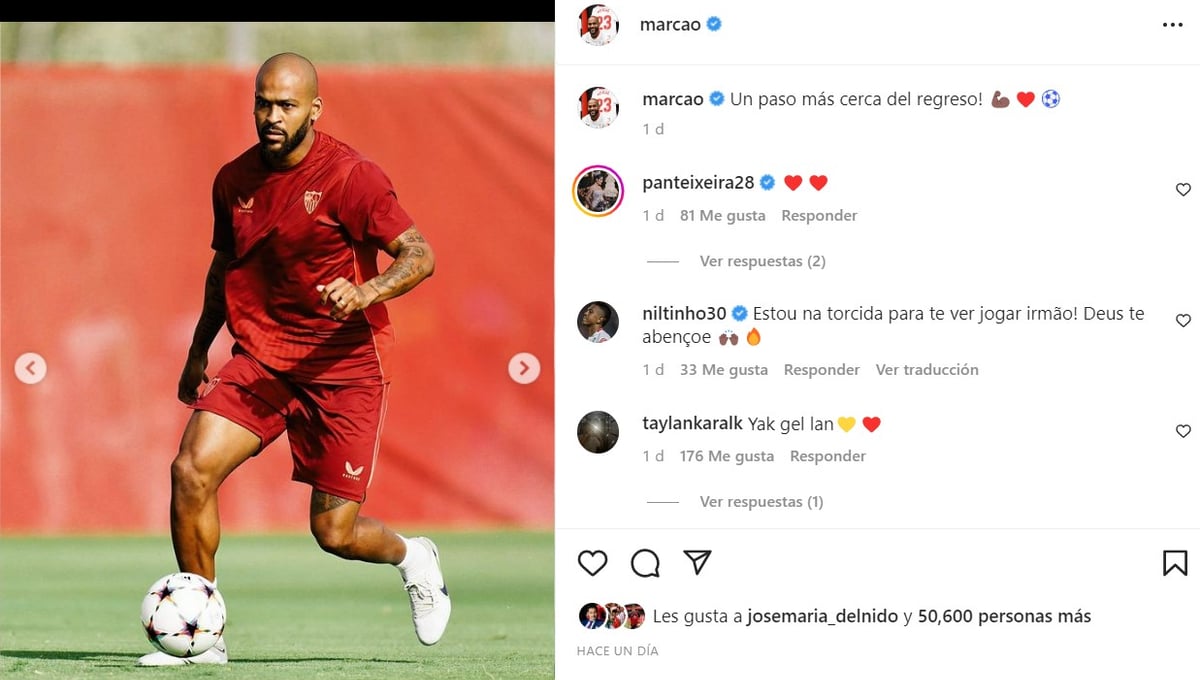The width and height of the screenshot is (1200, 680).
Task: Like taylankaralk's comment
Action: pyautogui.click(x=1183, y=431)
